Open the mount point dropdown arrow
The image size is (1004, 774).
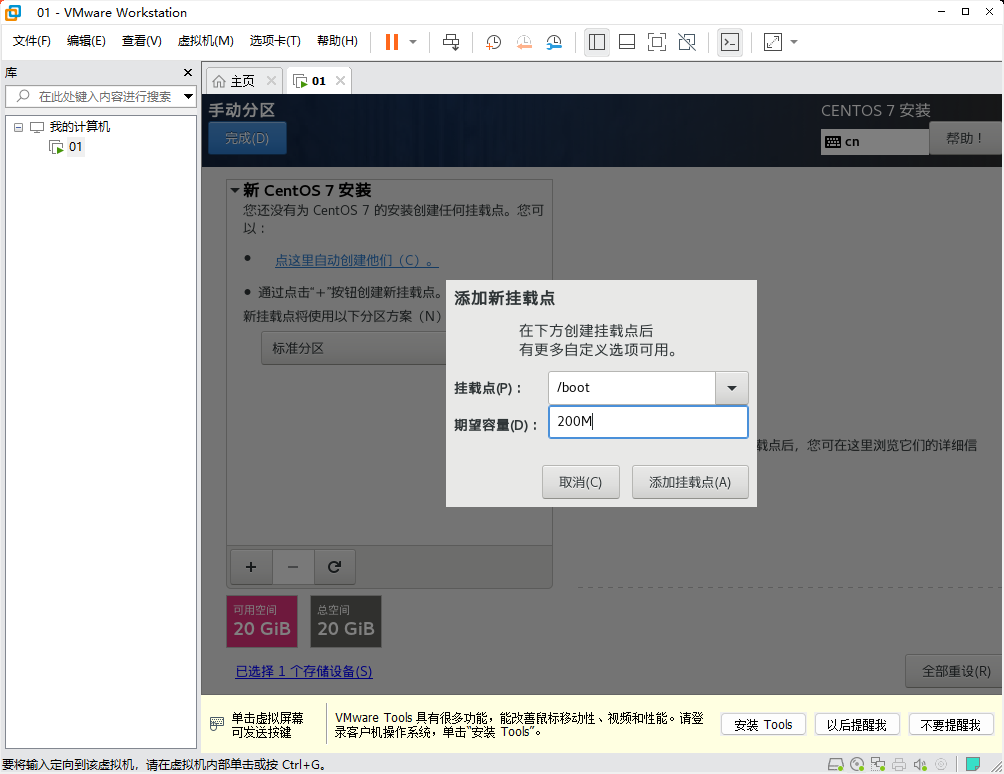732,388
